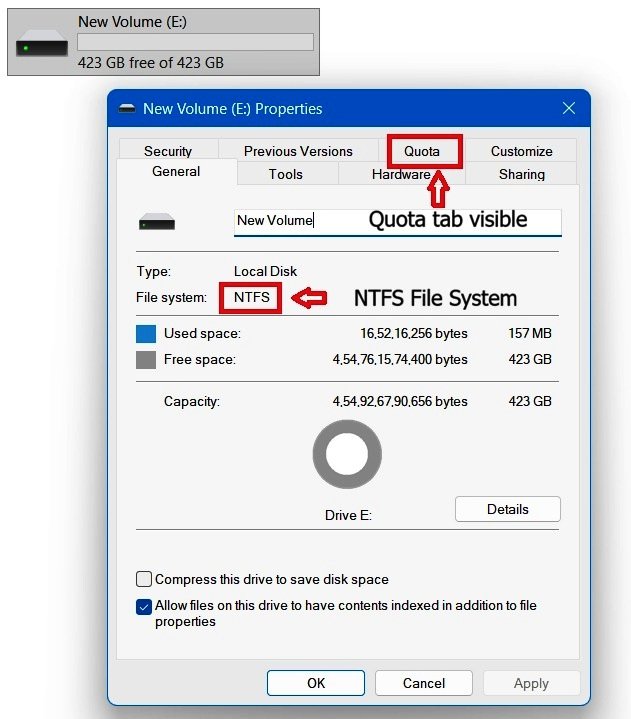Enable Compress this drive checkbox

pos(144,579)
